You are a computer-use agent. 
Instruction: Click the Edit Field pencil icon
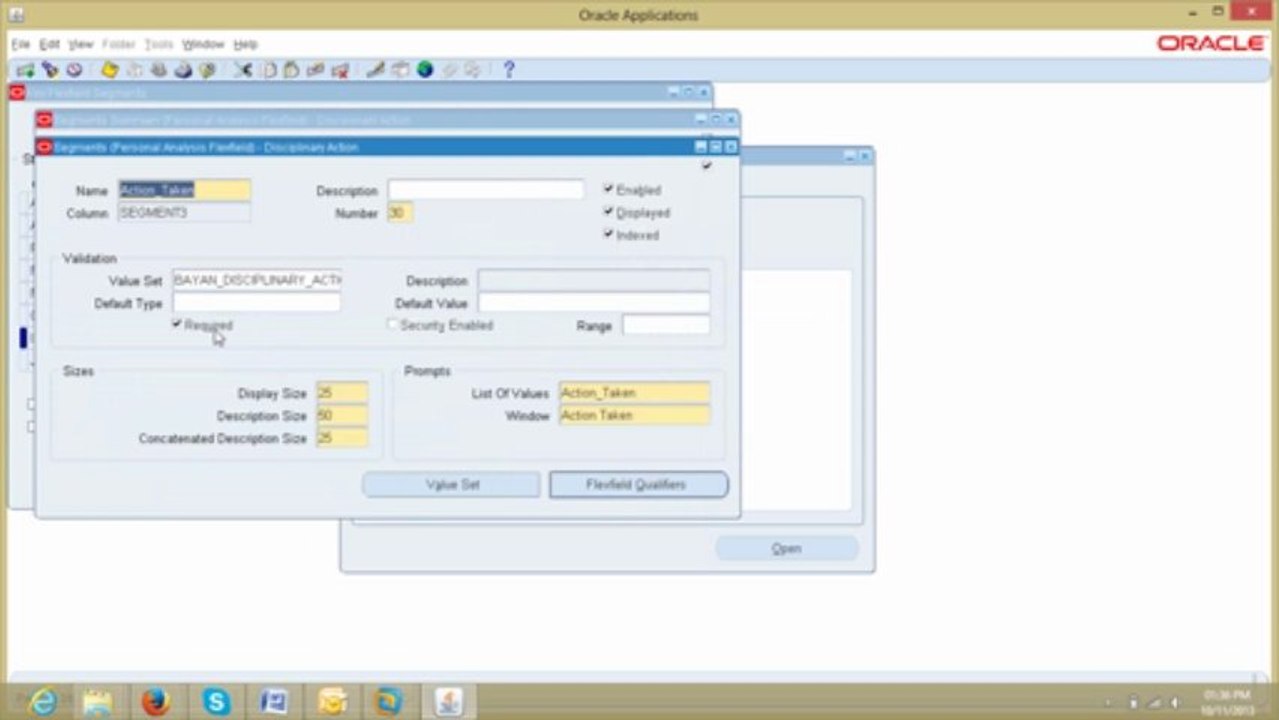point(376,70)
